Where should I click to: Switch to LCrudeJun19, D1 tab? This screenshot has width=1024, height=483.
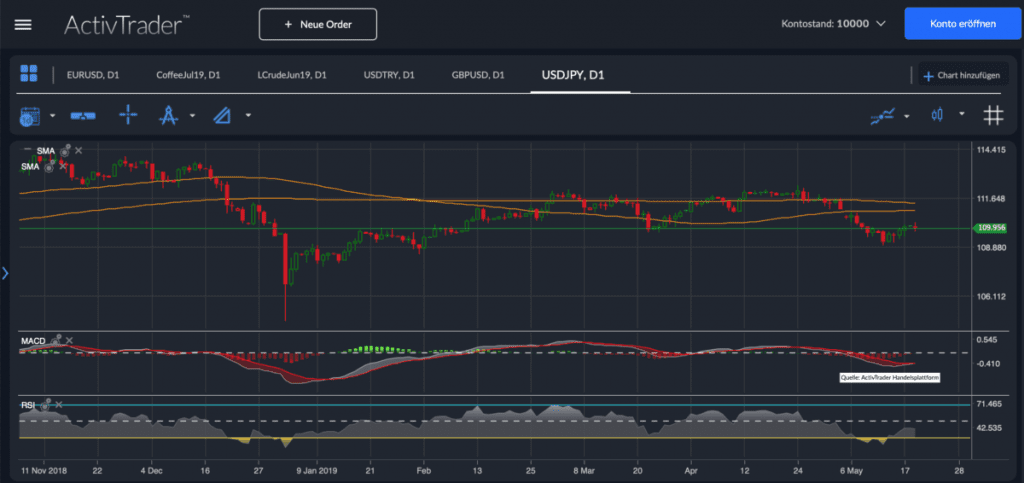click(291, 75)
